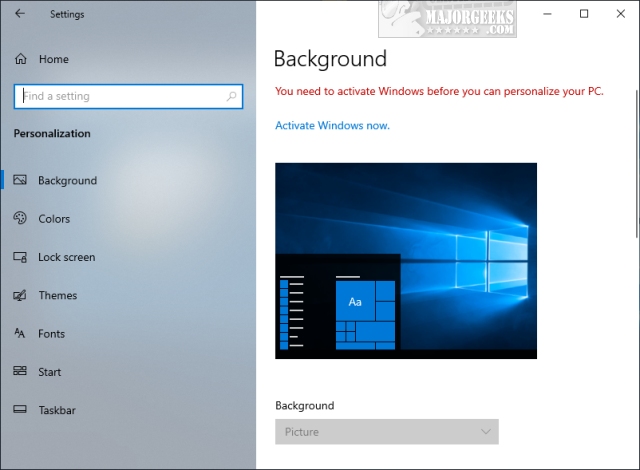This screenshot has width=640, height=470.
Task: Click the Background picture icon in sidebar
Action: [x=20, y=180]
